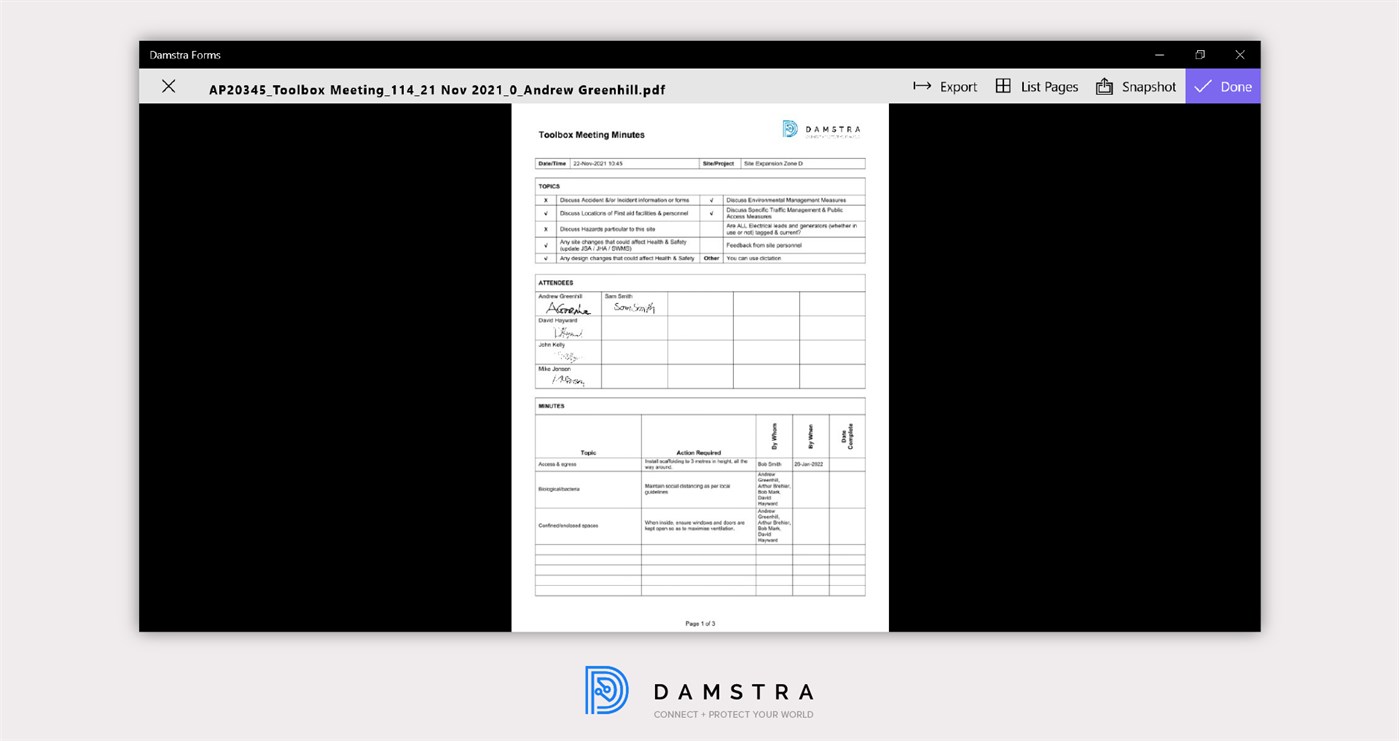Click the Export arrow icon
The image size is (1399, 741).
920,86
